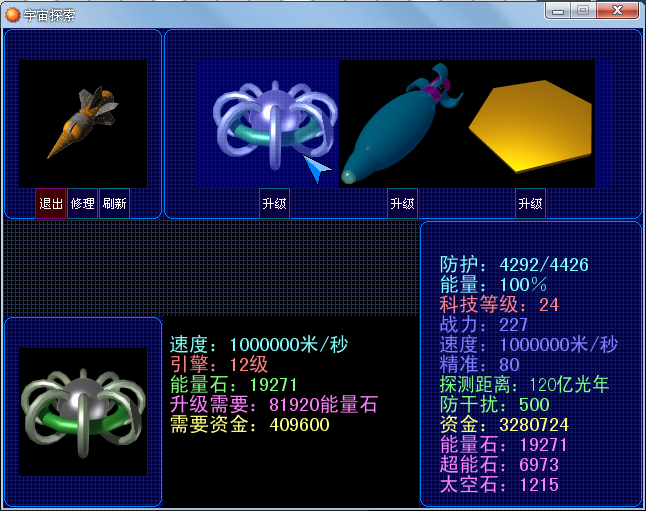Select the orange rocket ship image

point(83,124)
